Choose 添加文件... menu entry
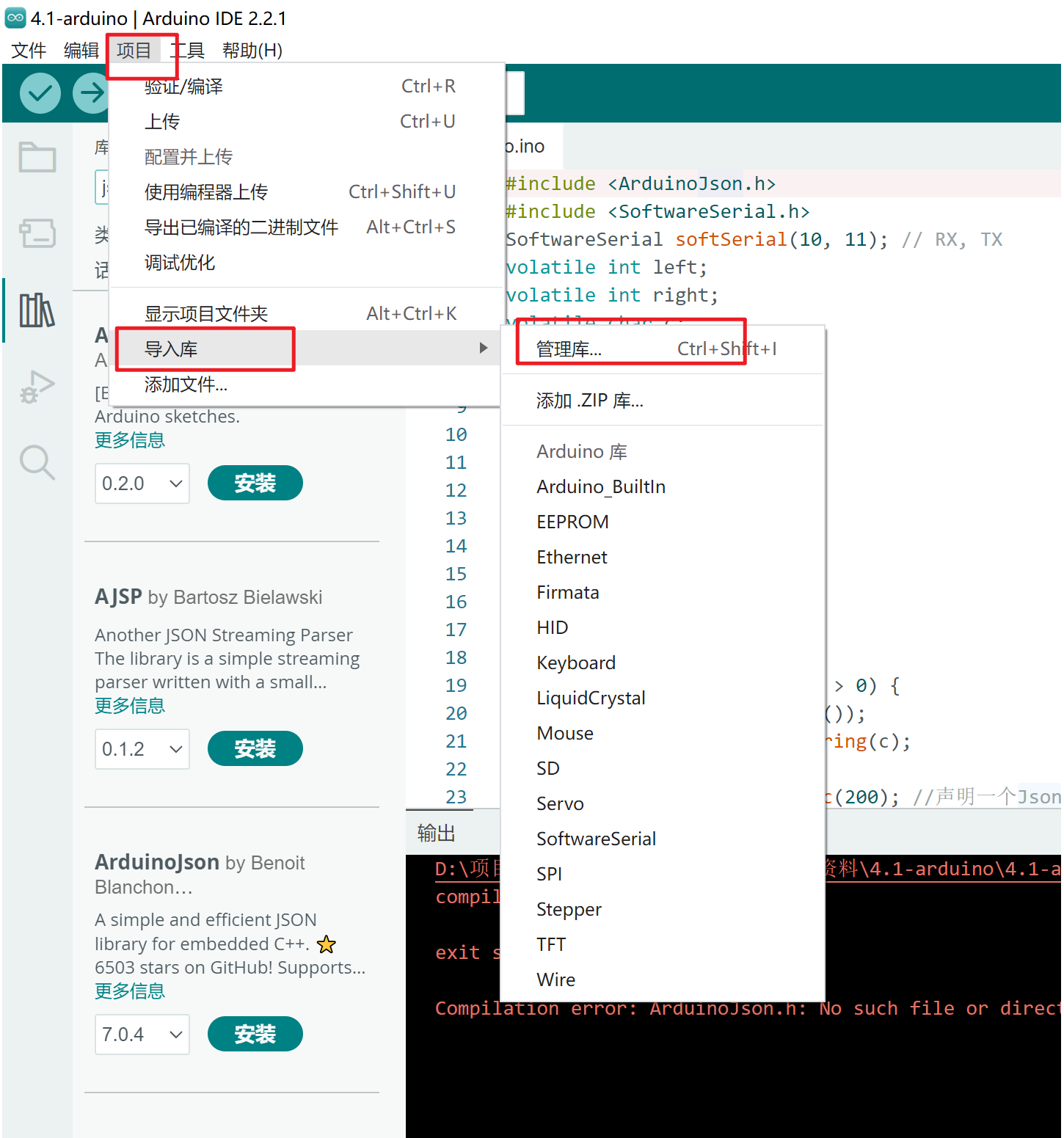This screenshot has height=1138, width=1064. click(x=307, y=384)
